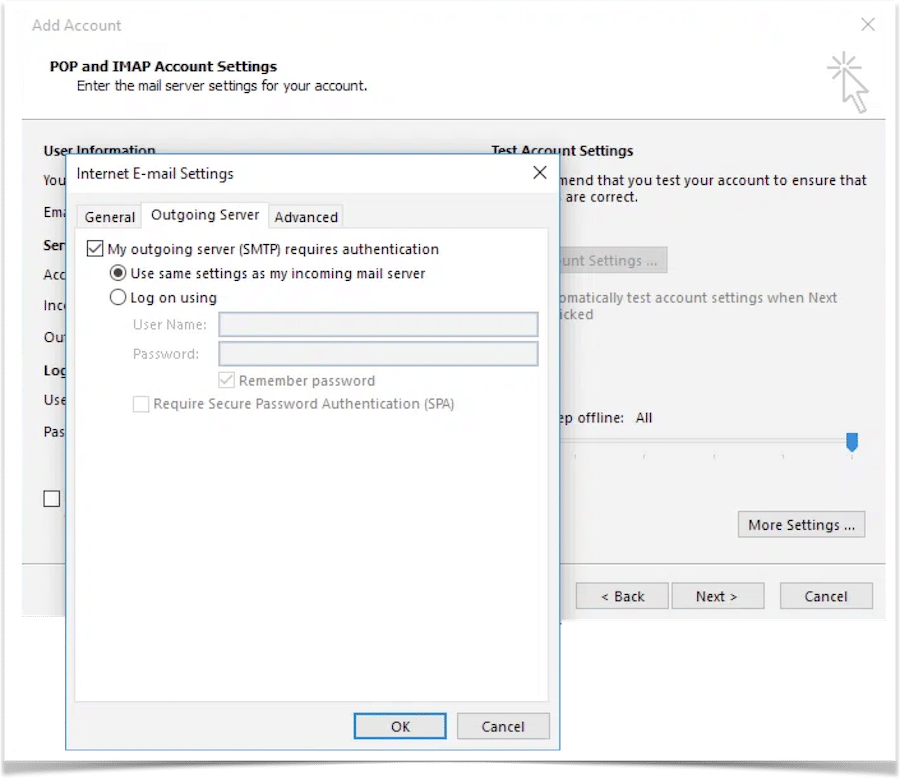Cancel the Add Account wizard
This screenshot has width=900, height=779.
tap(825, 596)
